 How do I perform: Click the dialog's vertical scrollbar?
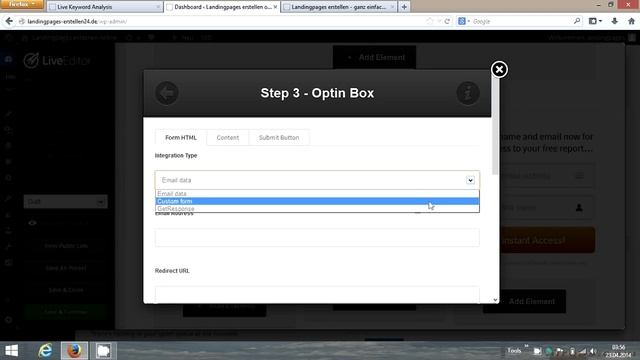(x=495, y=127)
